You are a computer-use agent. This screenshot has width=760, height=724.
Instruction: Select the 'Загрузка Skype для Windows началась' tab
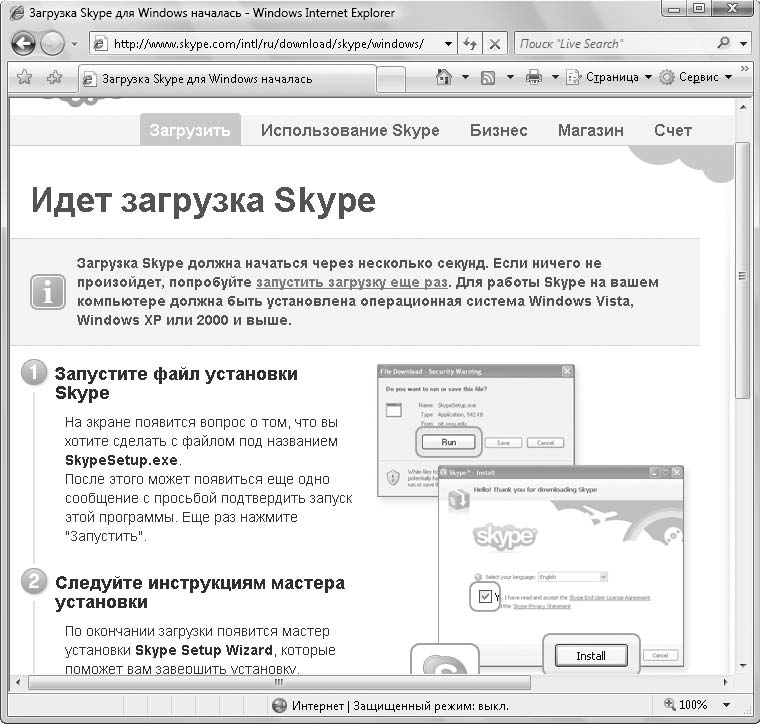click(x=227, y=79)
